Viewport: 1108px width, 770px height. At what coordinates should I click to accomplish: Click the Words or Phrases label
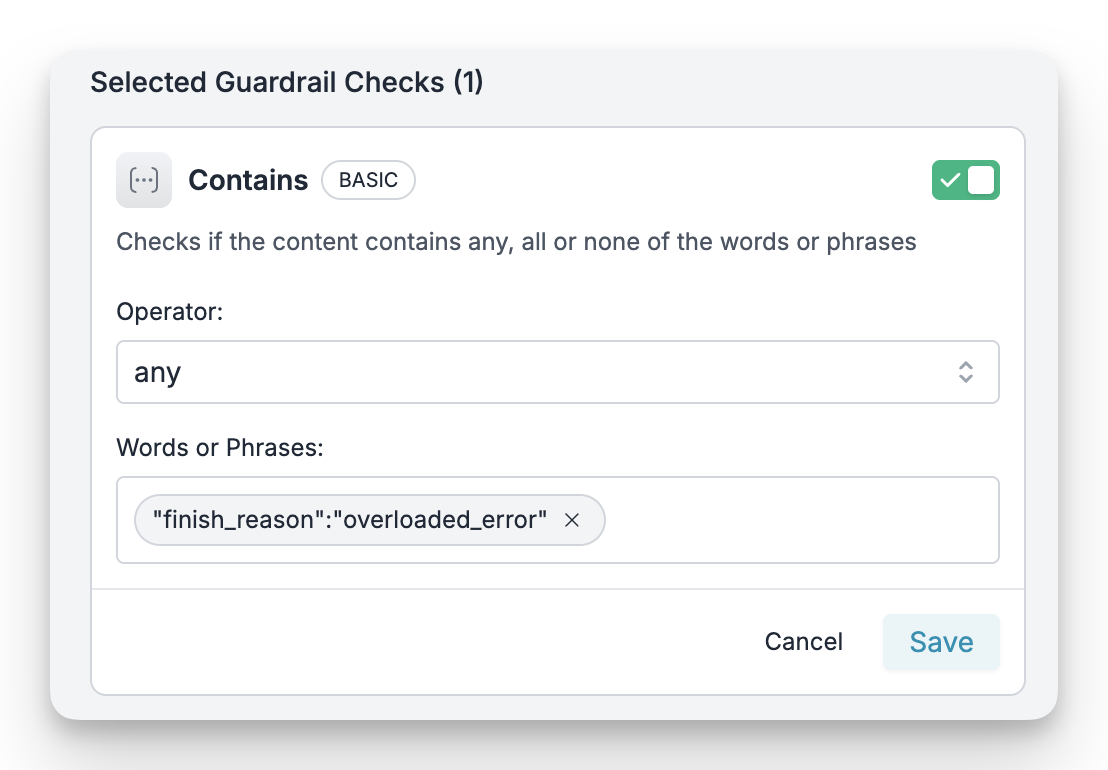[220, 448]
